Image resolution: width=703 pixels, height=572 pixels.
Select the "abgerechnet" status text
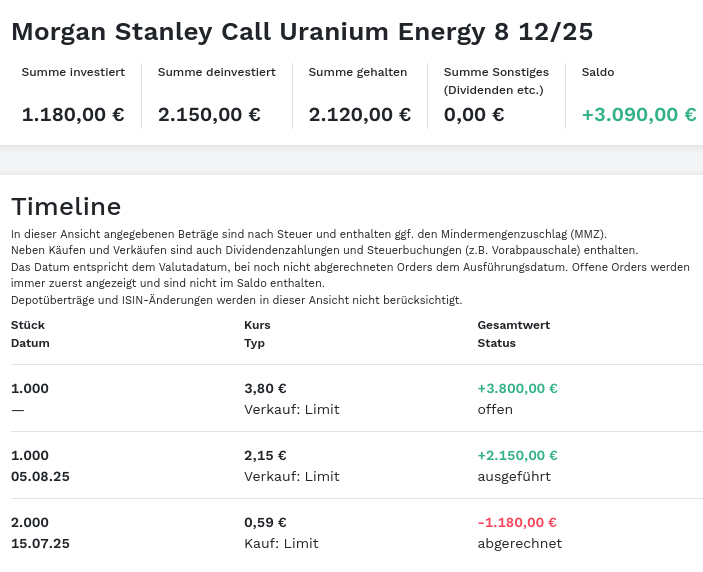pyautogui.click(x=519, y=544)
